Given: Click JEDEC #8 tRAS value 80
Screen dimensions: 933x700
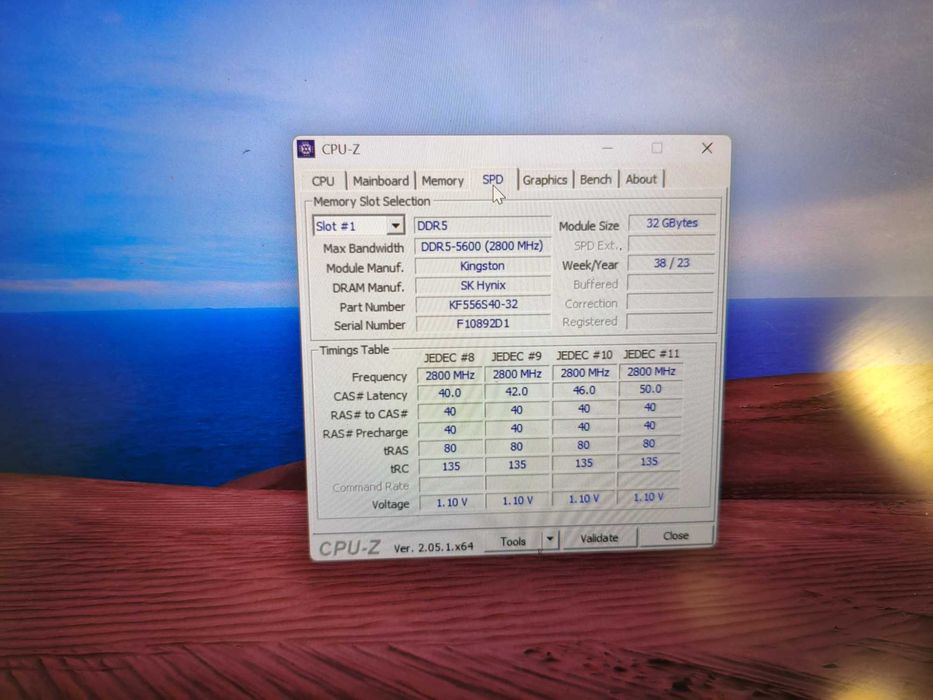Looking at the screenshot, I should pyautogui.click(x=450, y=448).
